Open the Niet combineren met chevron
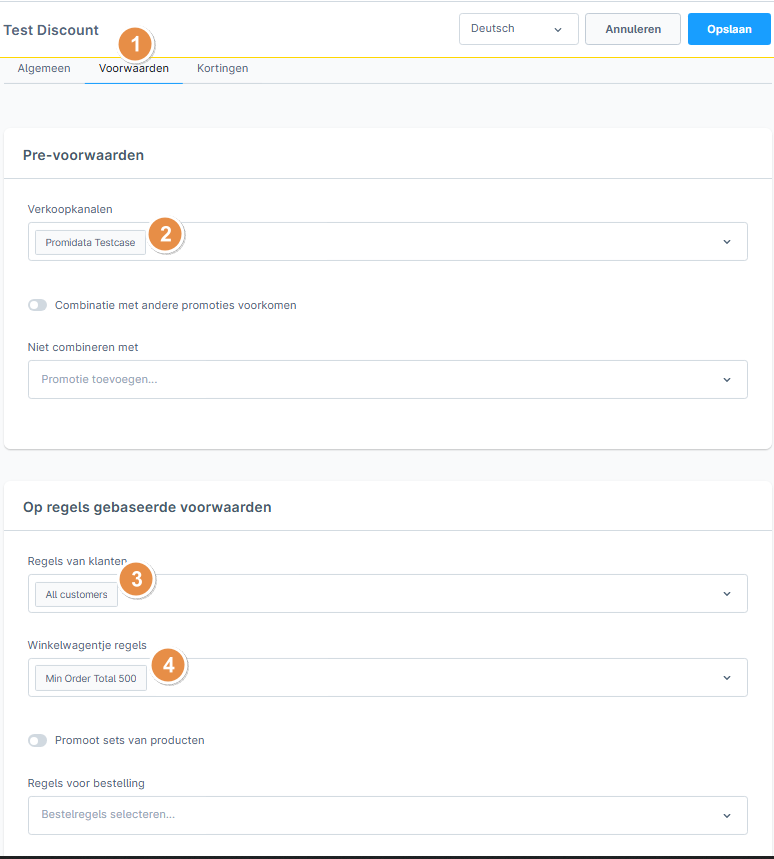Viewport: 774px width, 859px height. coord(727,380)
